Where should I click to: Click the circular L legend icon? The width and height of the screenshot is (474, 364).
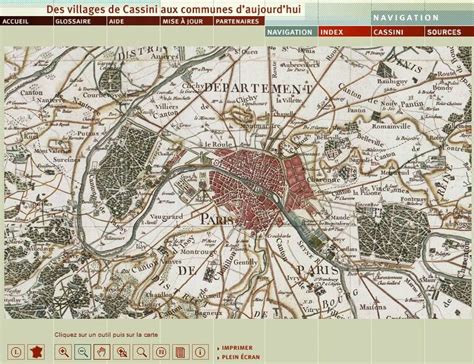coord(16,352)
